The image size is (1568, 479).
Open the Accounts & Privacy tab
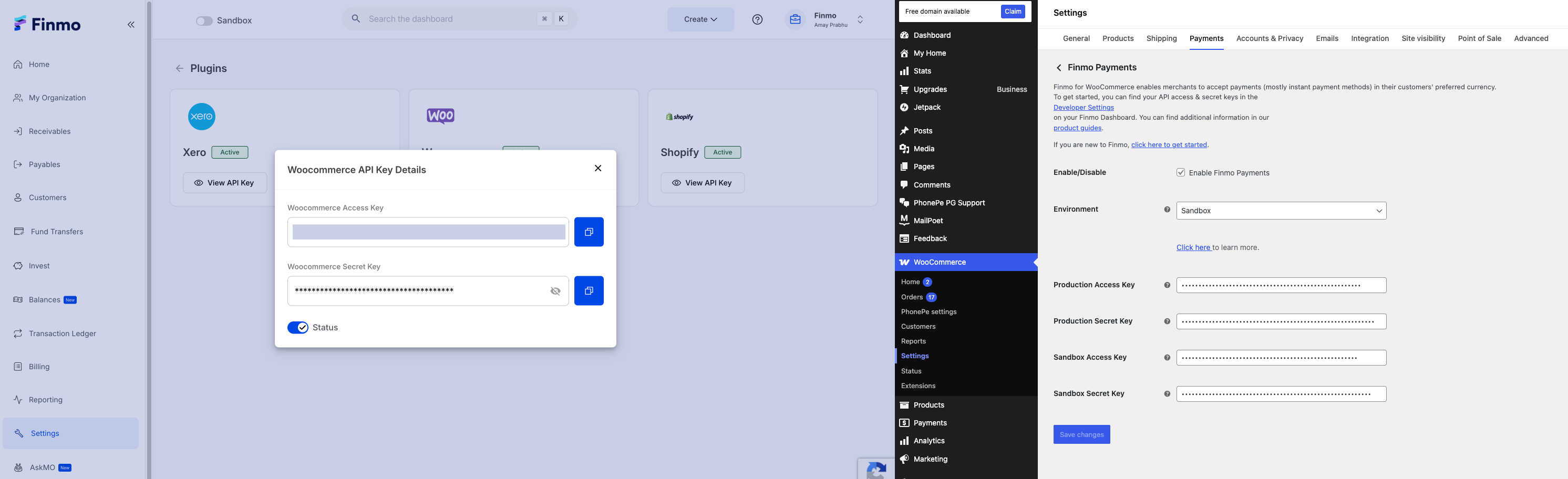[x=1270, y=38]
